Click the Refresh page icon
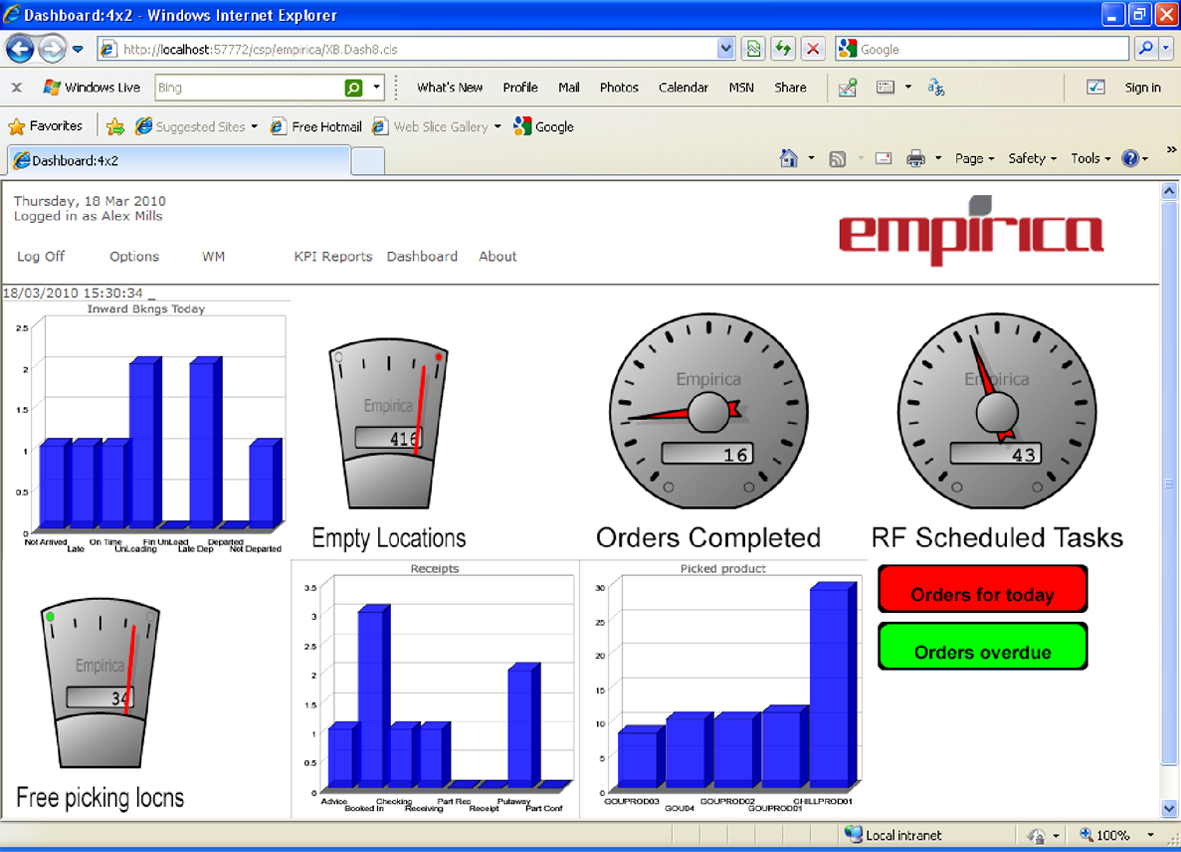 [783, 49]
